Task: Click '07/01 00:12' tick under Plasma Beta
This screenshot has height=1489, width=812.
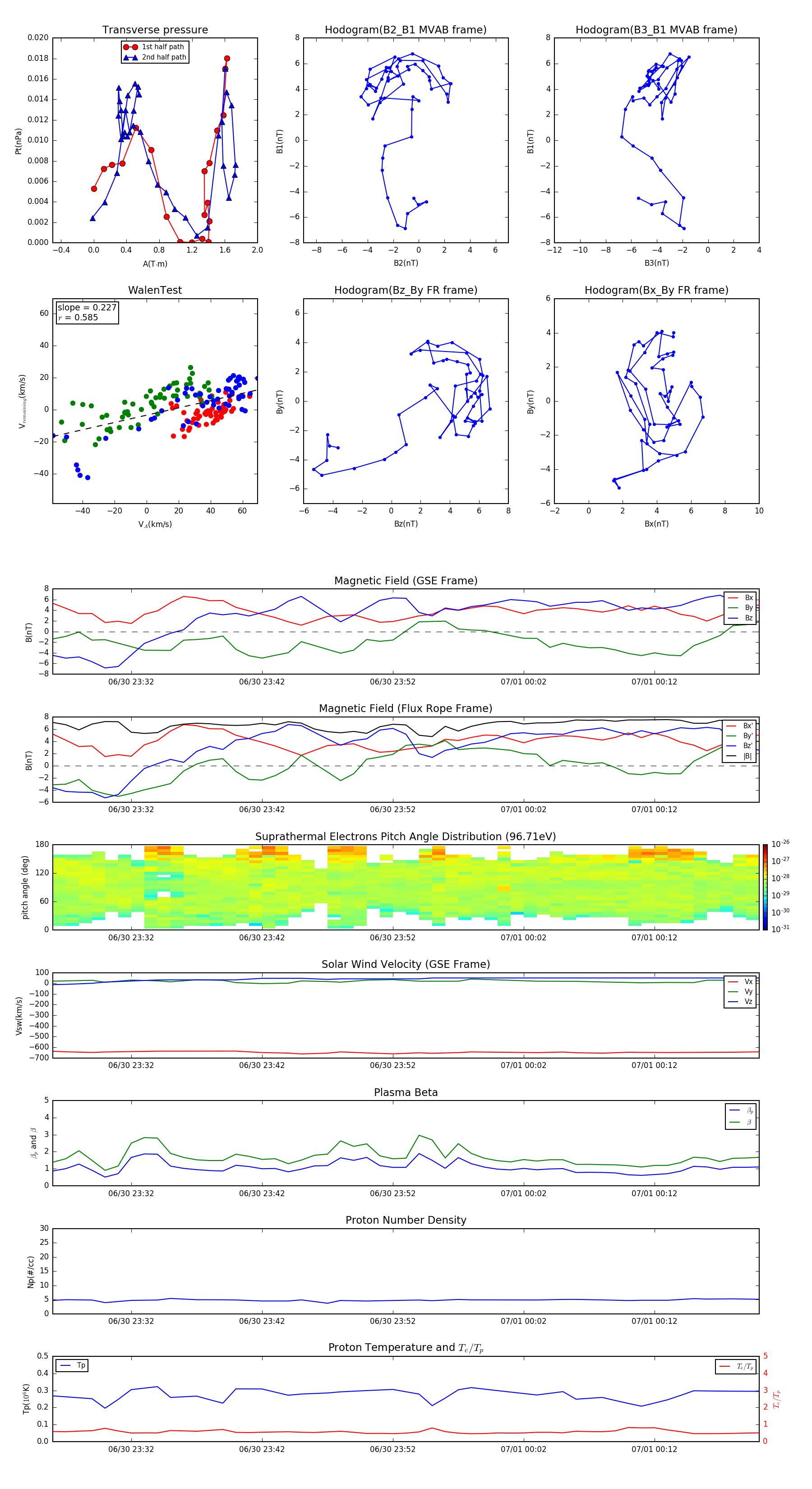Action: [654, 1193]
